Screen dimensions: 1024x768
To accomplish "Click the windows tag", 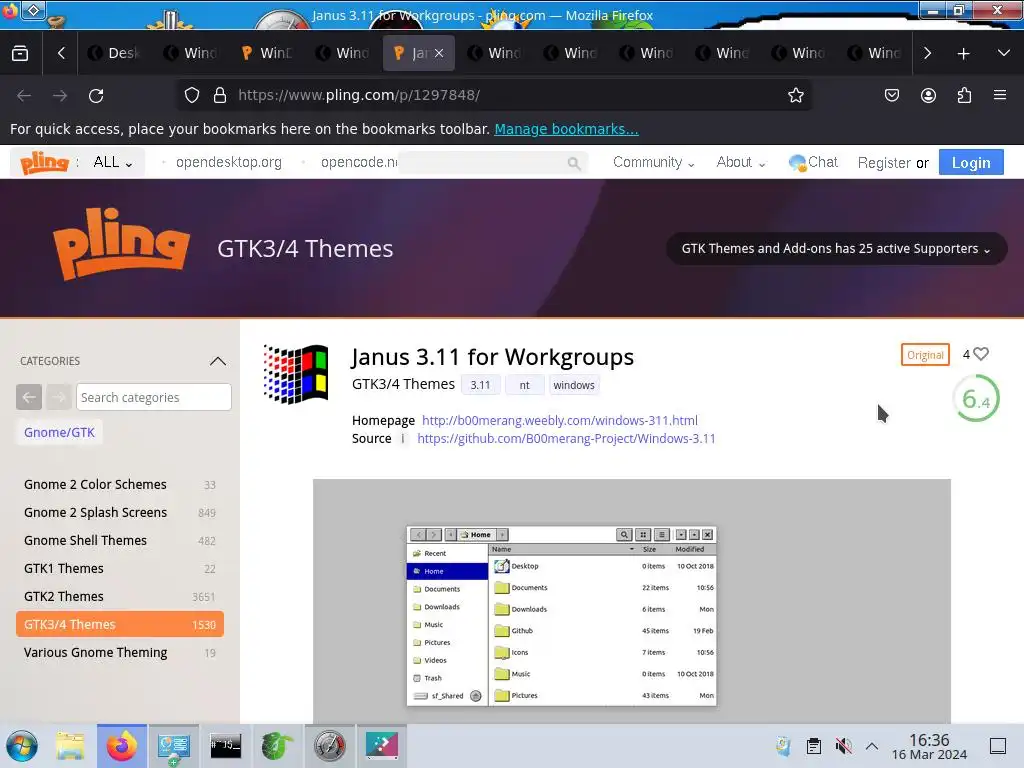I will (574, 385).
